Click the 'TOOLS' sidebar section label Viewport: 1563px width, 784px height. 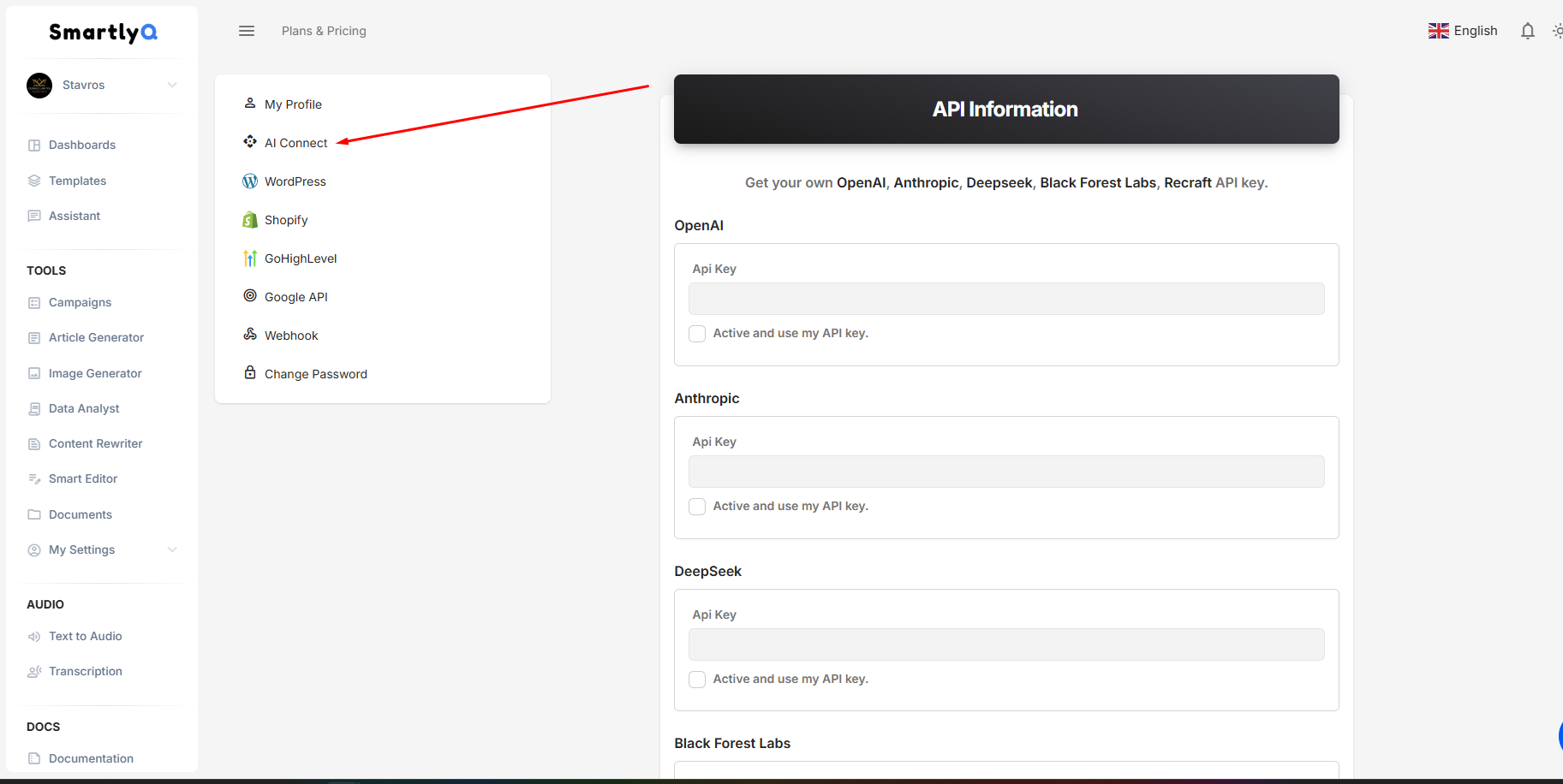(46, 270)
